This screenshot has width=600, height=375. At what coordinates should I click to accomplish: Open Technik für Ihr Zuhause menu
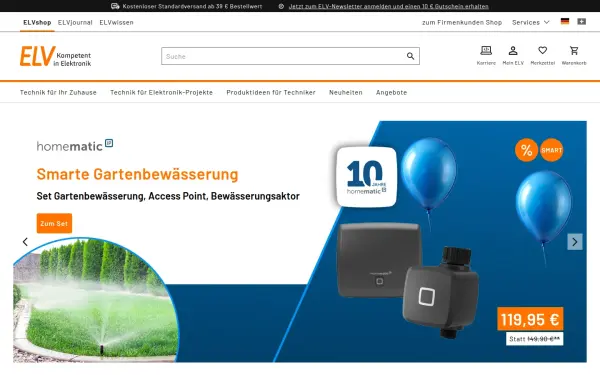[58, 92]
